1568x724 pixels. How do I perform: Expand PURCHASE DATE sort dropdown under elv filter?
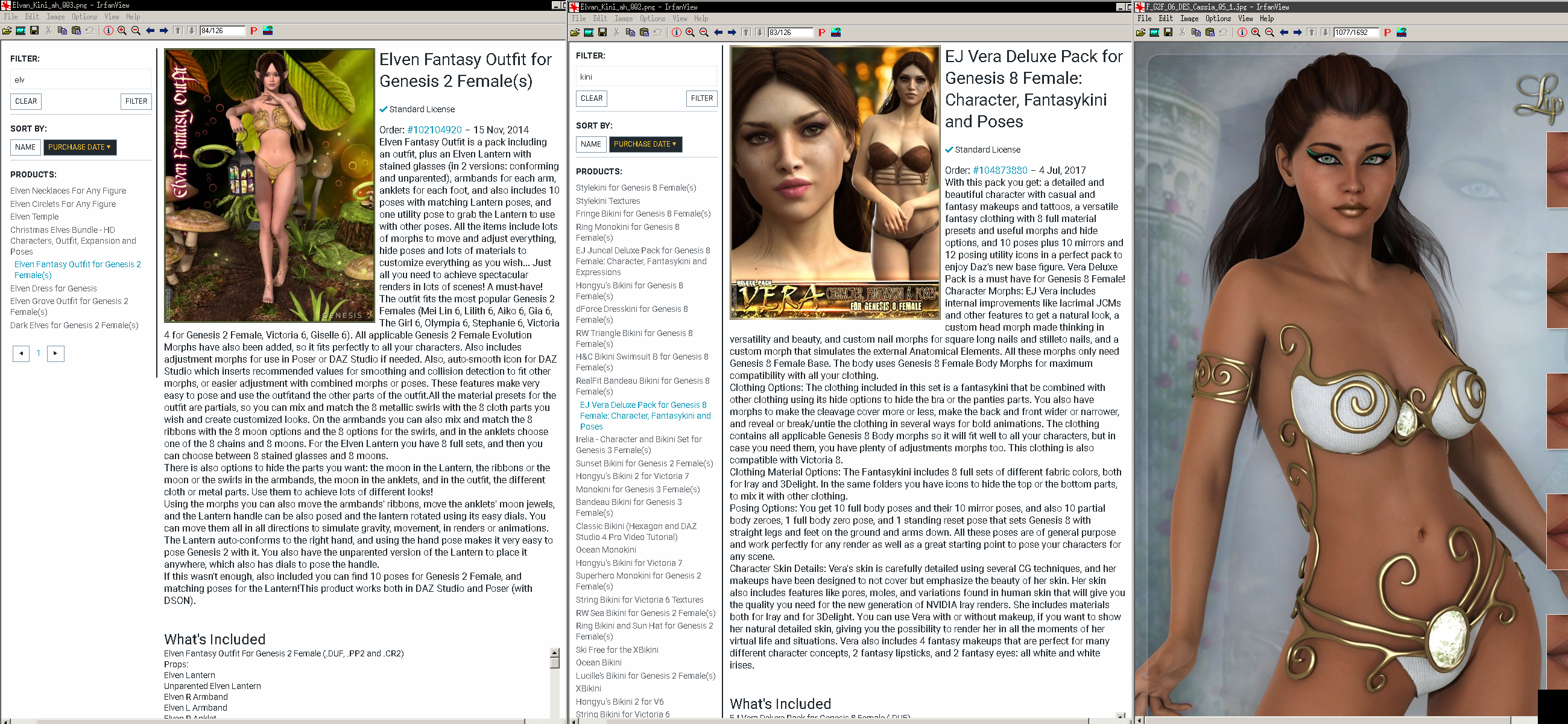click(x=80, y=147)
